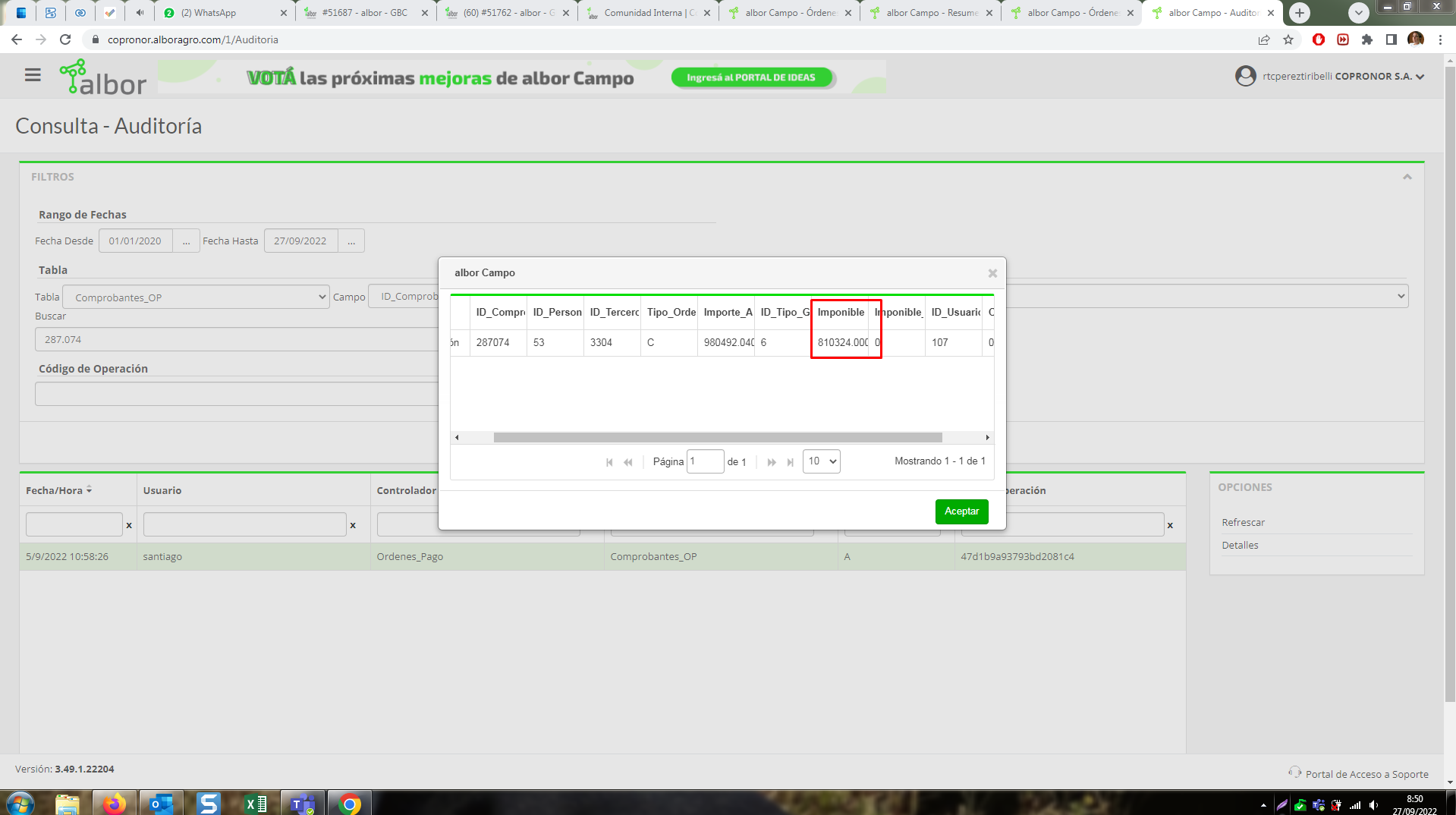Click the Fecha Desde date field
This screenshot has height=815, width=1456.
136,241
